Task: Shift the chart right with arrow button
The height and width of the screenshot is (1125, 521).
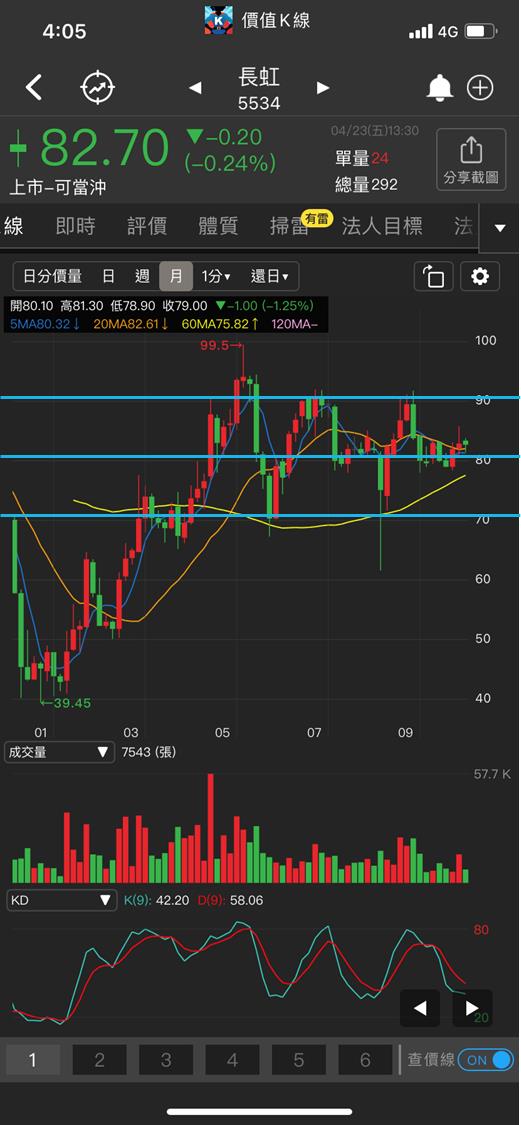Action: click(x=472, y=1008)
